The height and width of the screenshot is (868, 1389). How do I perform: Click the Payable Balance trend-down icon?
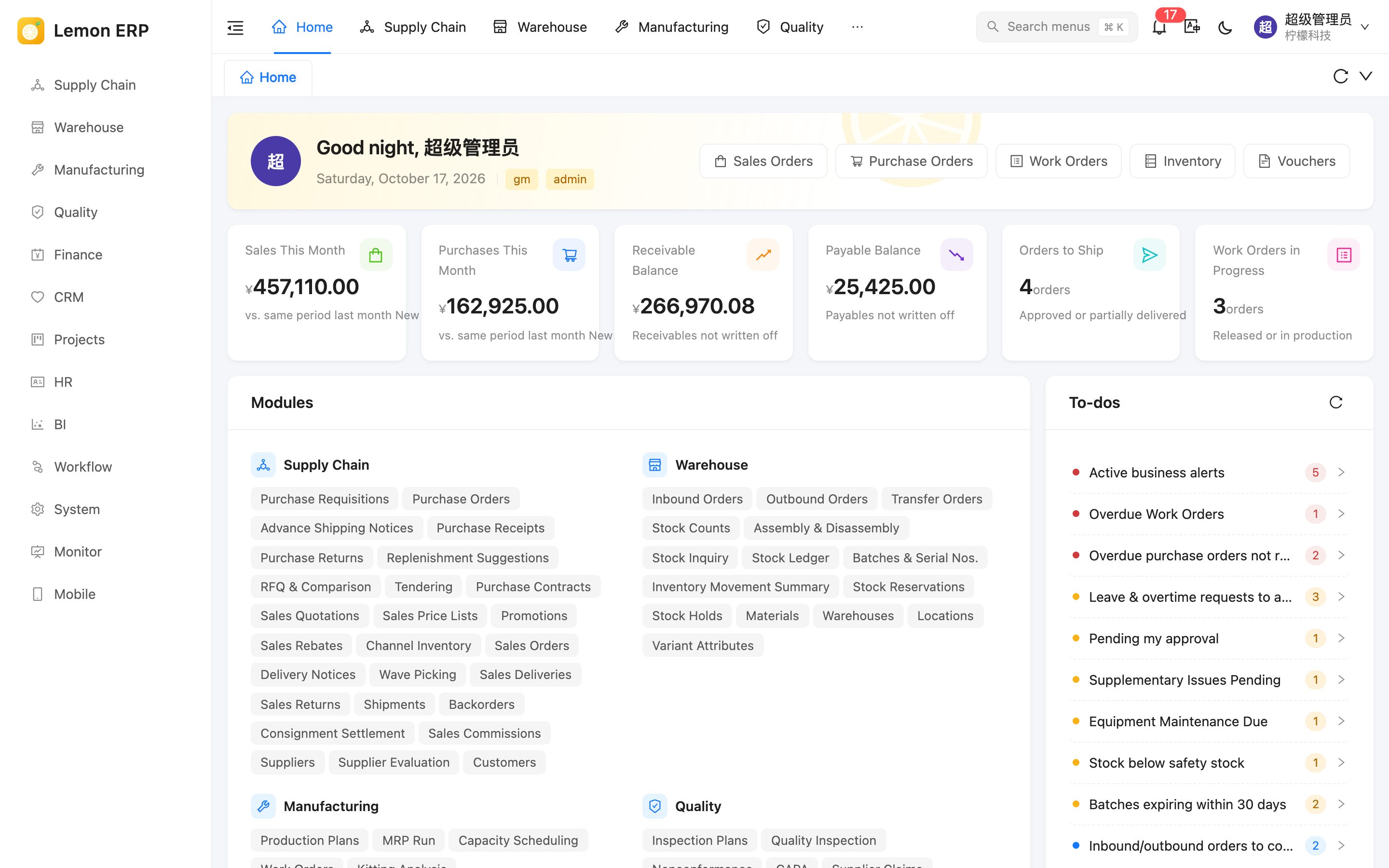(956, 255)
